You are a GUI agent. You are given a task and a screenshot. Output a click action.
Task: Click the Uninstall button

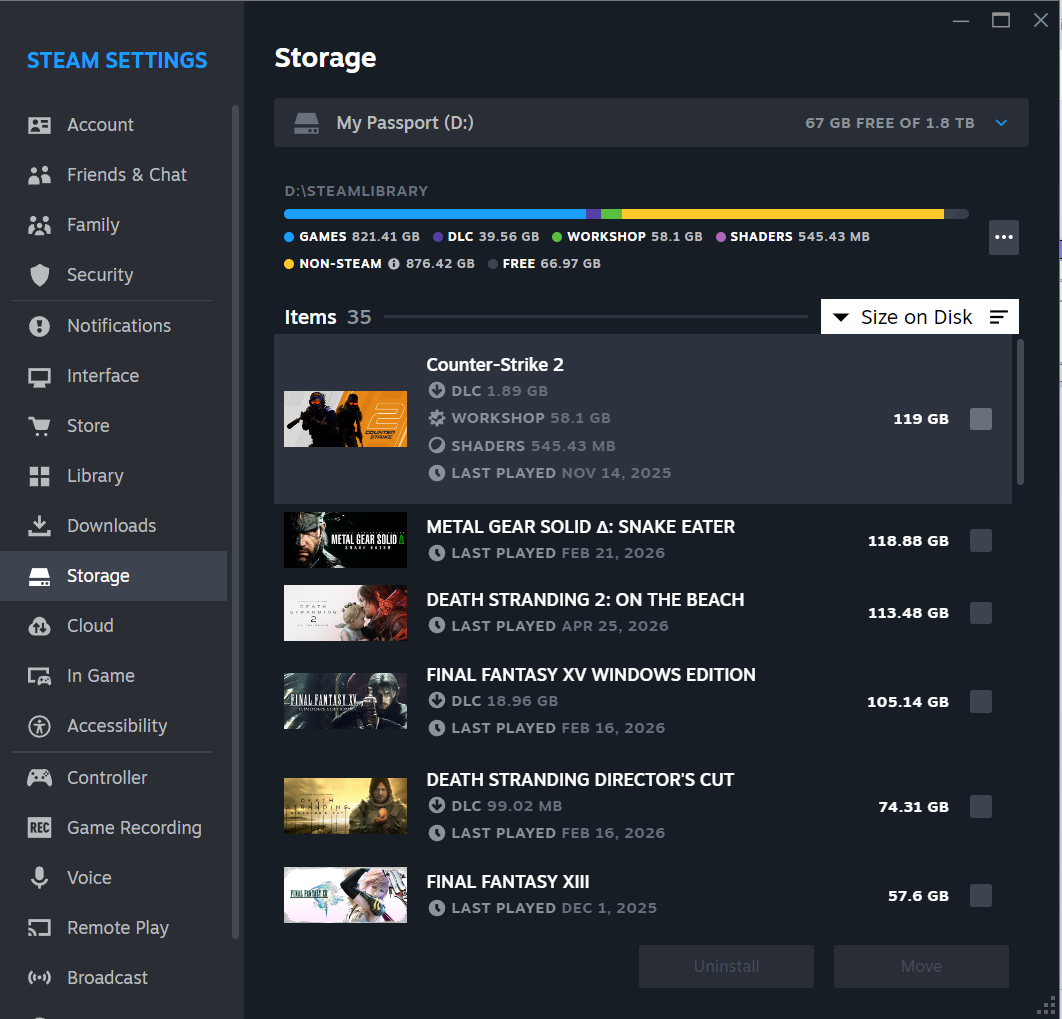pos(726,966)
